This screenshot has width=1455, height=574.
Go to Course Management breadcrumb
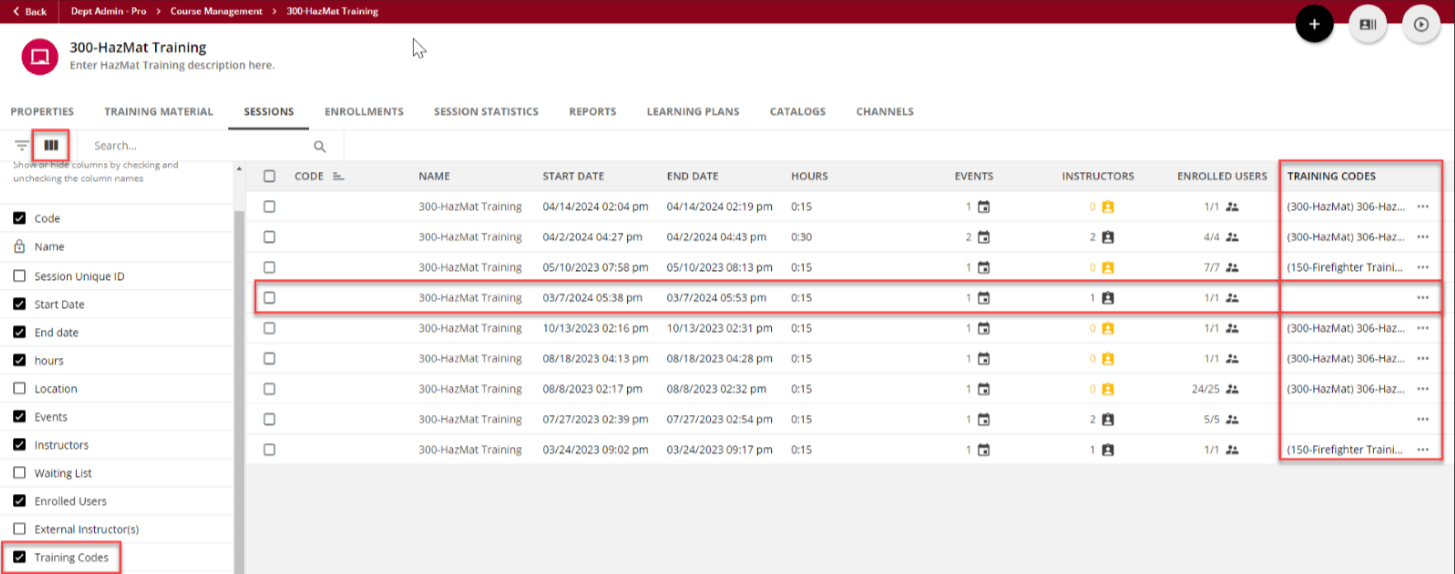point(216,11)
